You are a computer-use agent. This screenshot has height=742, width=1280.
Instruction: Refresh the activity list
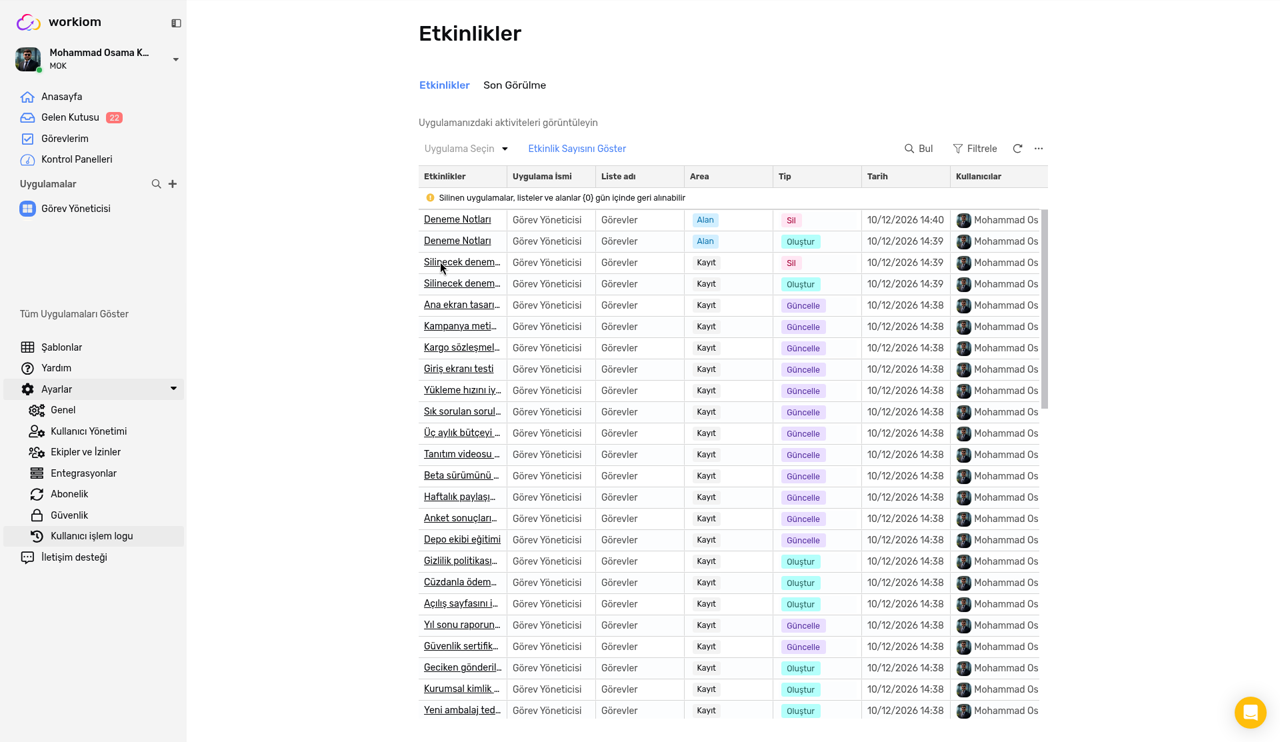tap(1017, 149)
